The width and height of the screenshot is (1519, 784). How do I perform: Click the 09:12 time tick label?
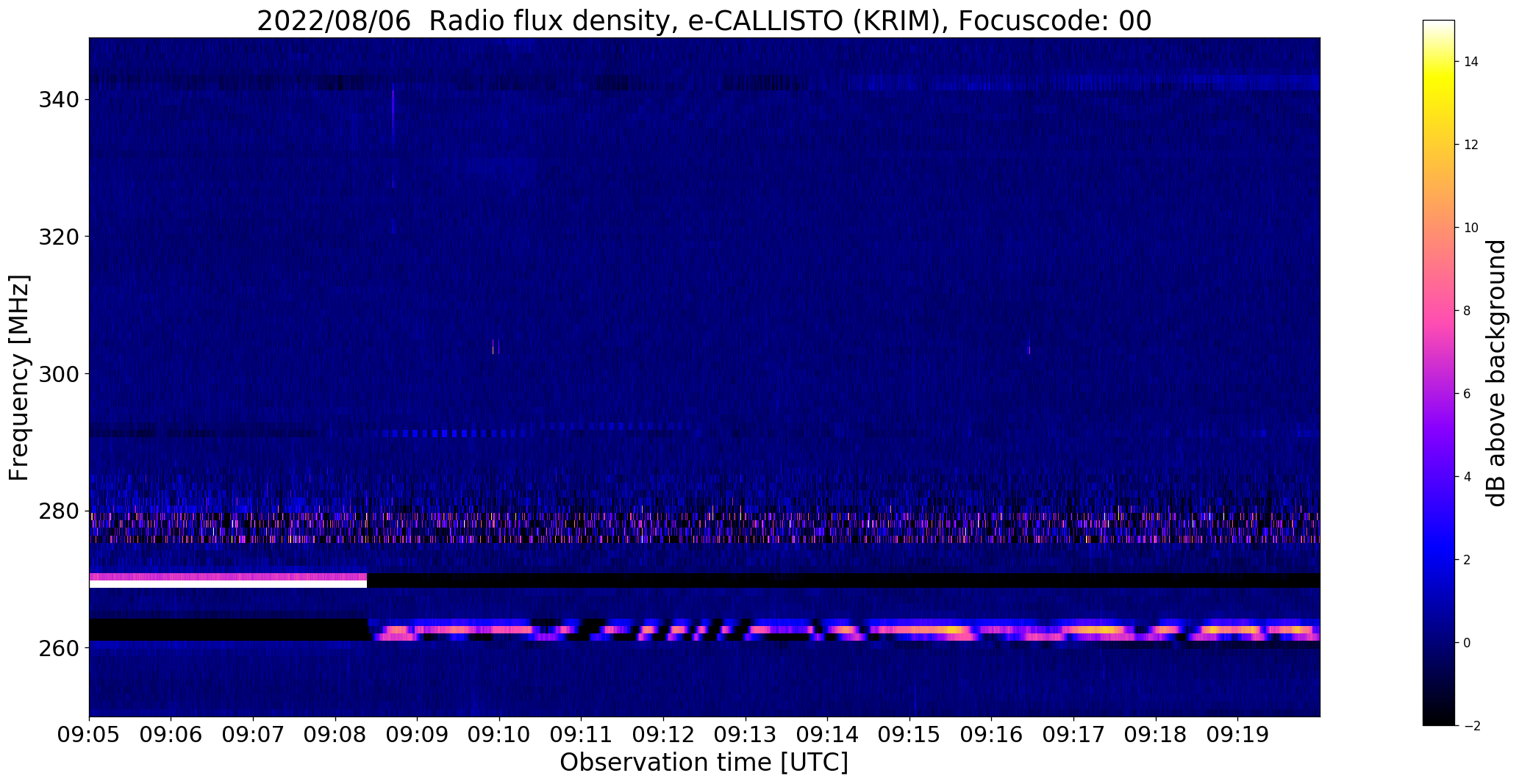(x=663, y=736)
